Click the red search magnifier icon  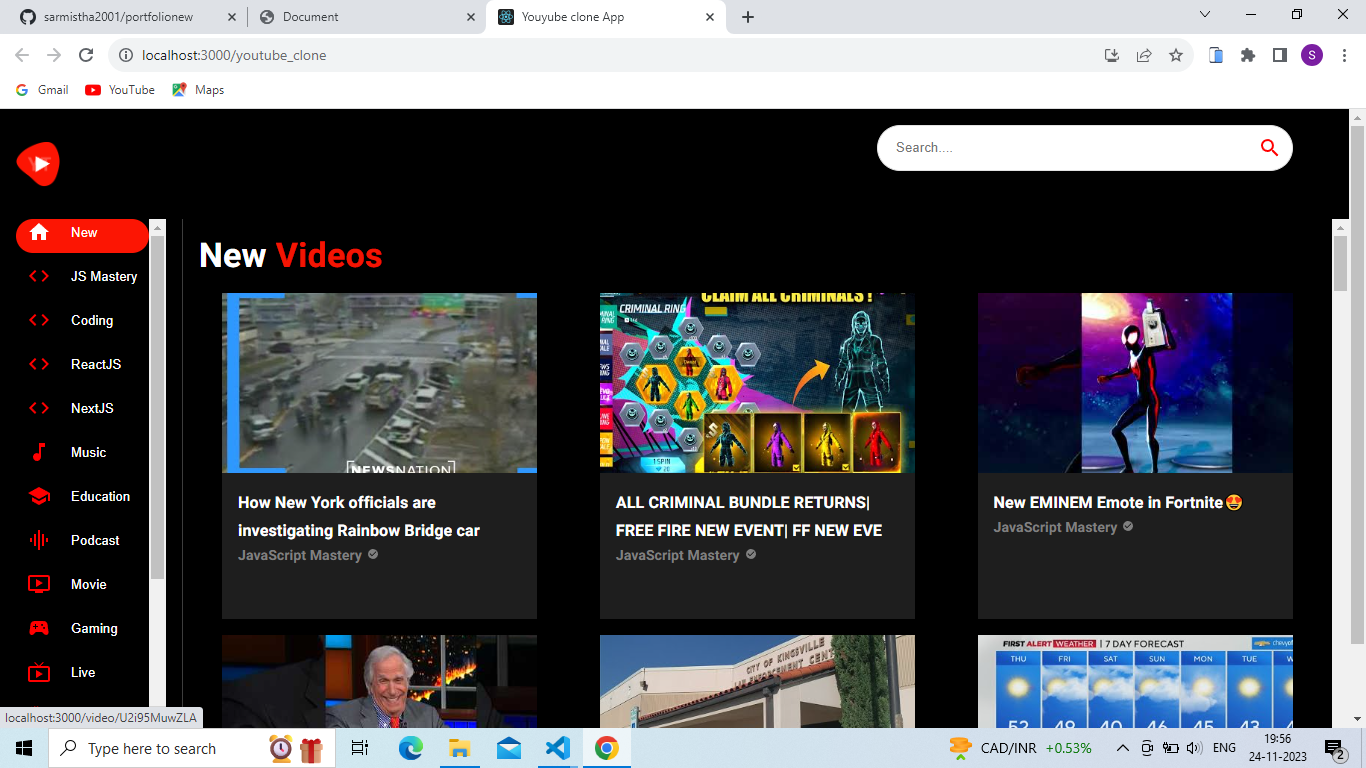pos(1269,148)
